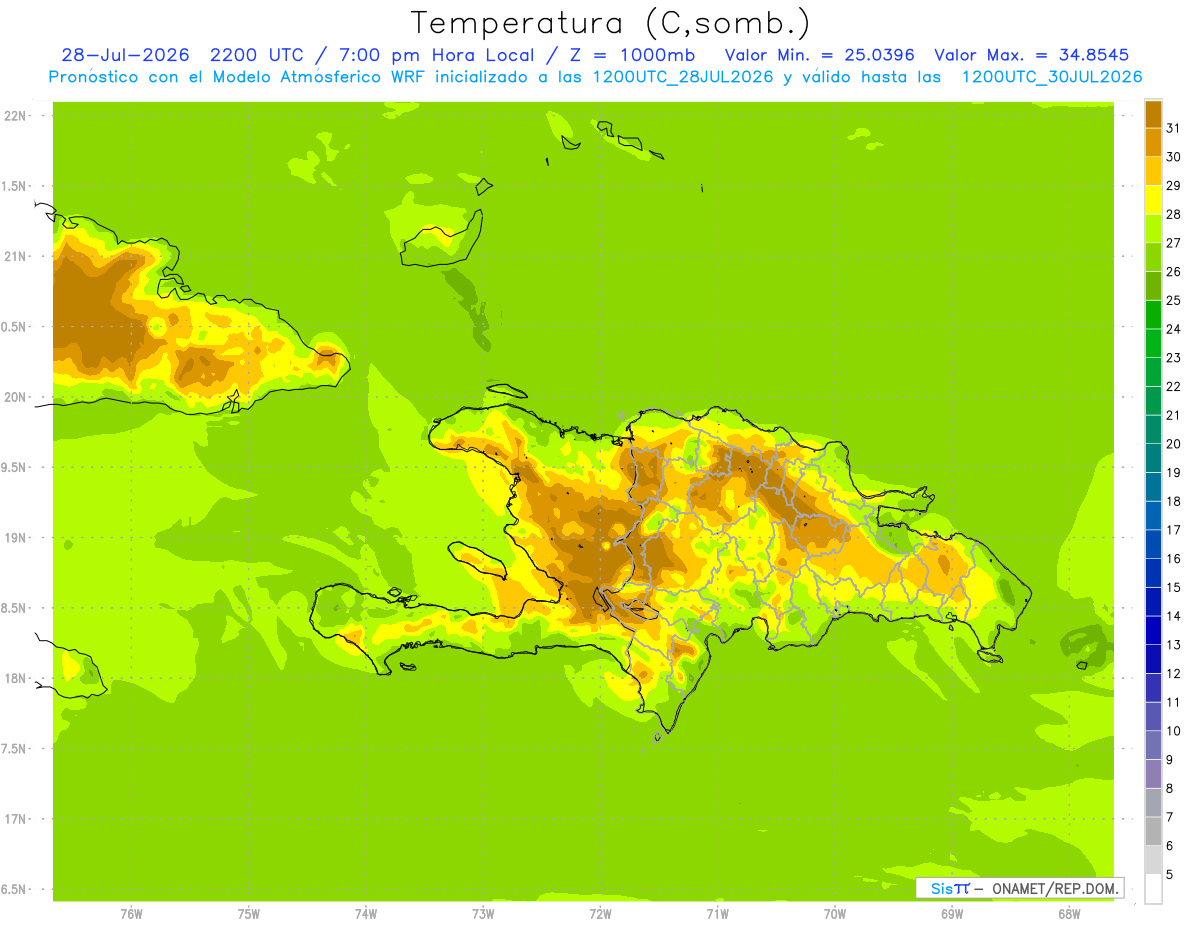Pick legend swatch between 27 and 28

click(x=1153, y=229)
